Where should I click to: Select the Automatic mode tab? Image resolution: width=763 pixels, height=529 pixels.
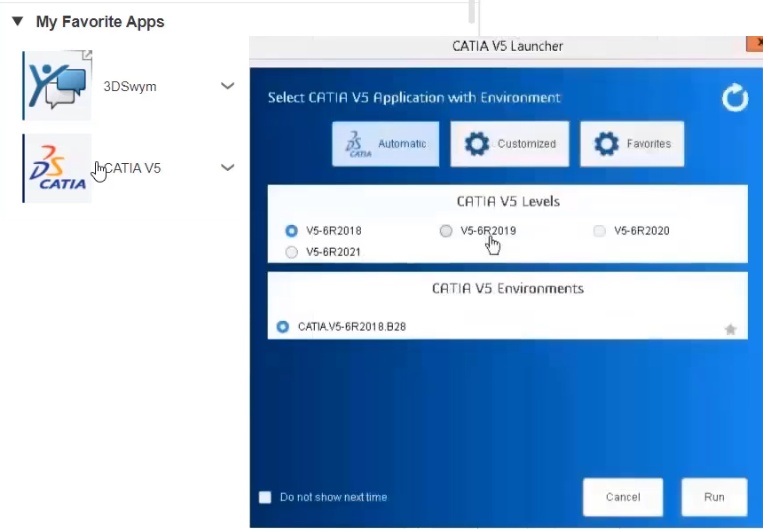[x=385, y=144]
